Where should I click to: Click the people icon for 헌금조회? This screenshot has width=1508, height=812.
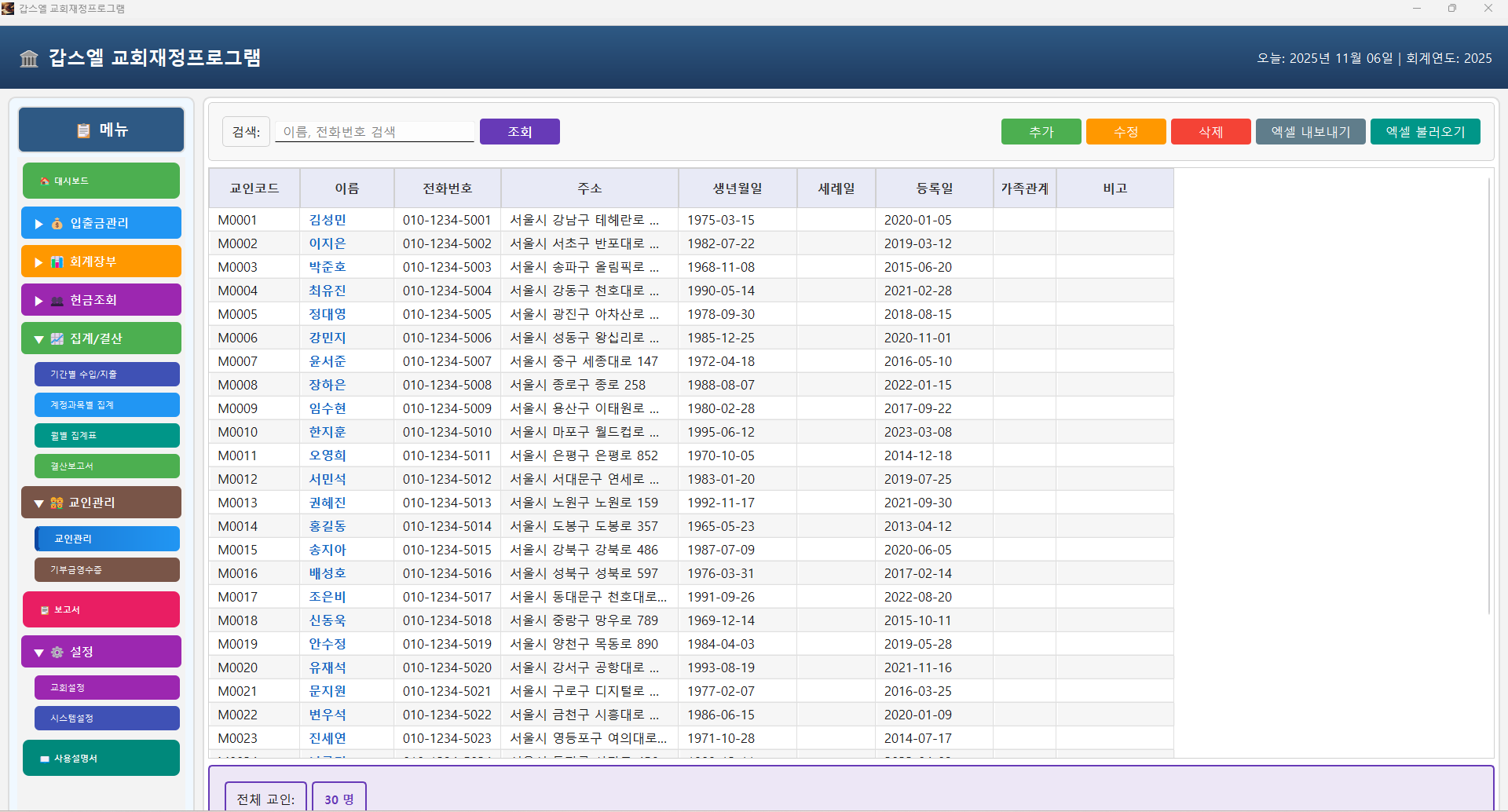point(57,301)
